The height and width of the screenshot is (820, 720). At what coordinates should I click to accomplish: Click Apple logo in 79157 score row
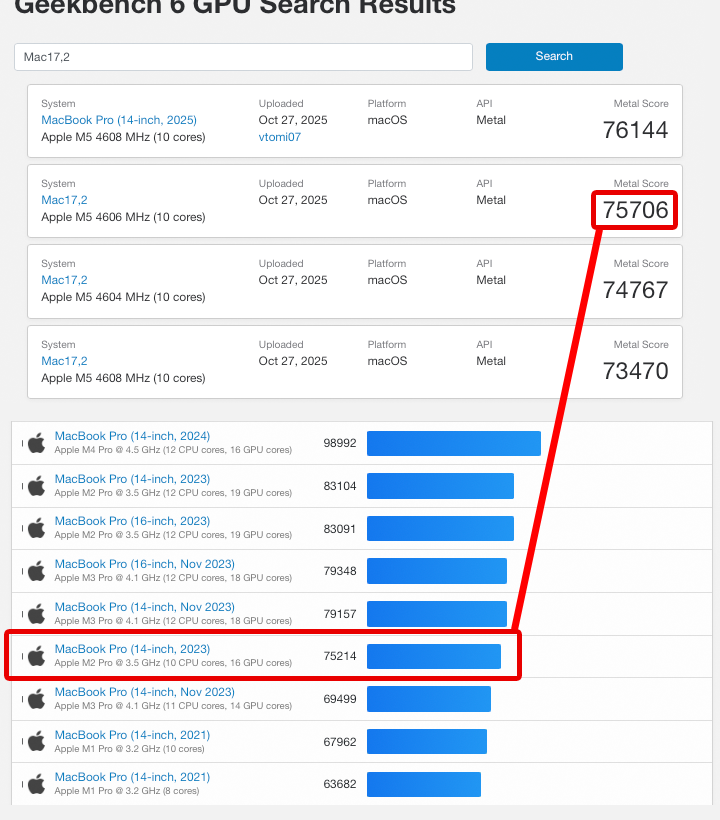[x=37, y=613]
